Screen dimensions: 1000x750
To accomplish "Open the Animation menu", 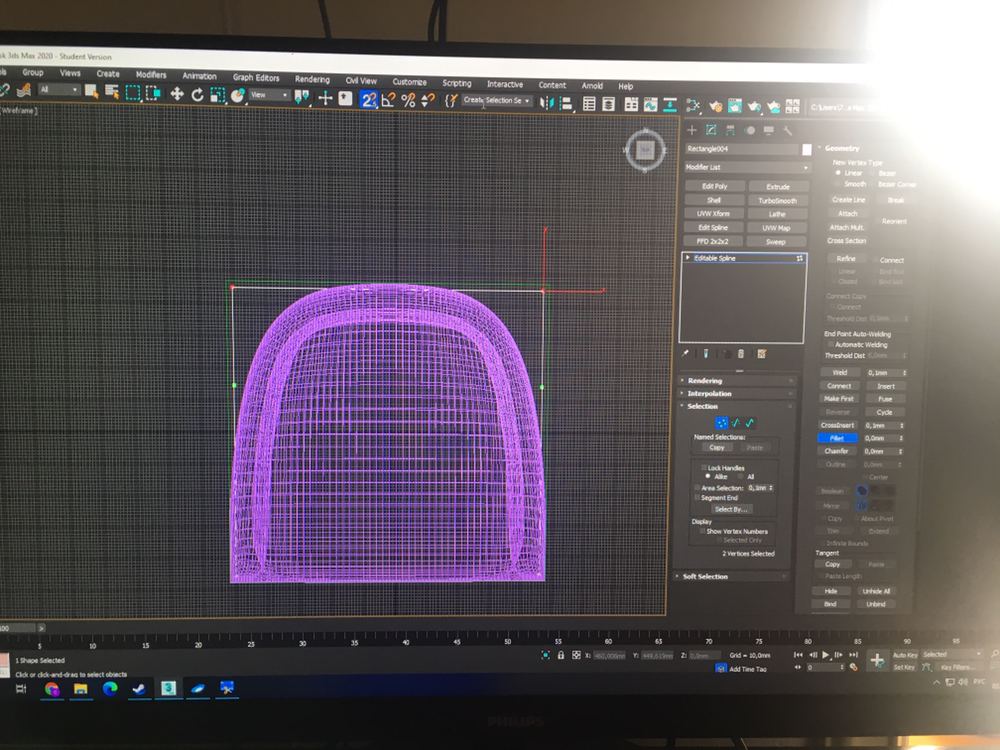I will coord(200,76).
